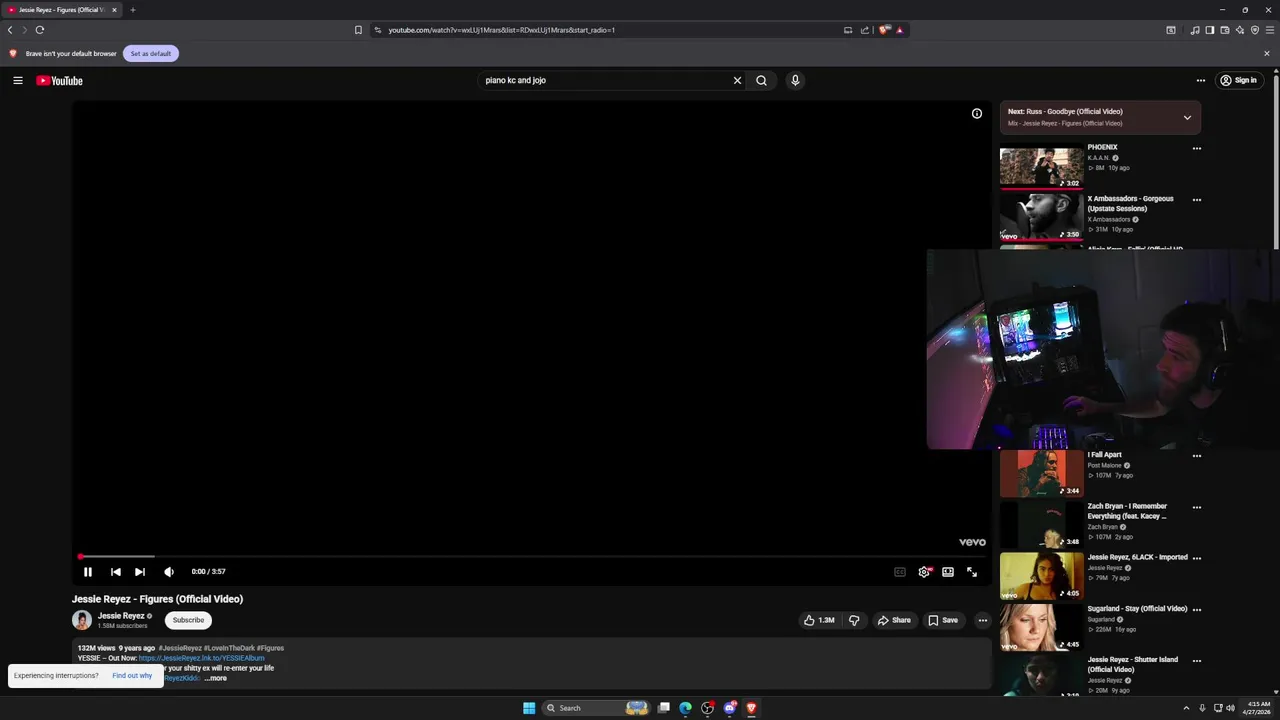Open PHOENIX video thumbnail

coord(1041,167)
